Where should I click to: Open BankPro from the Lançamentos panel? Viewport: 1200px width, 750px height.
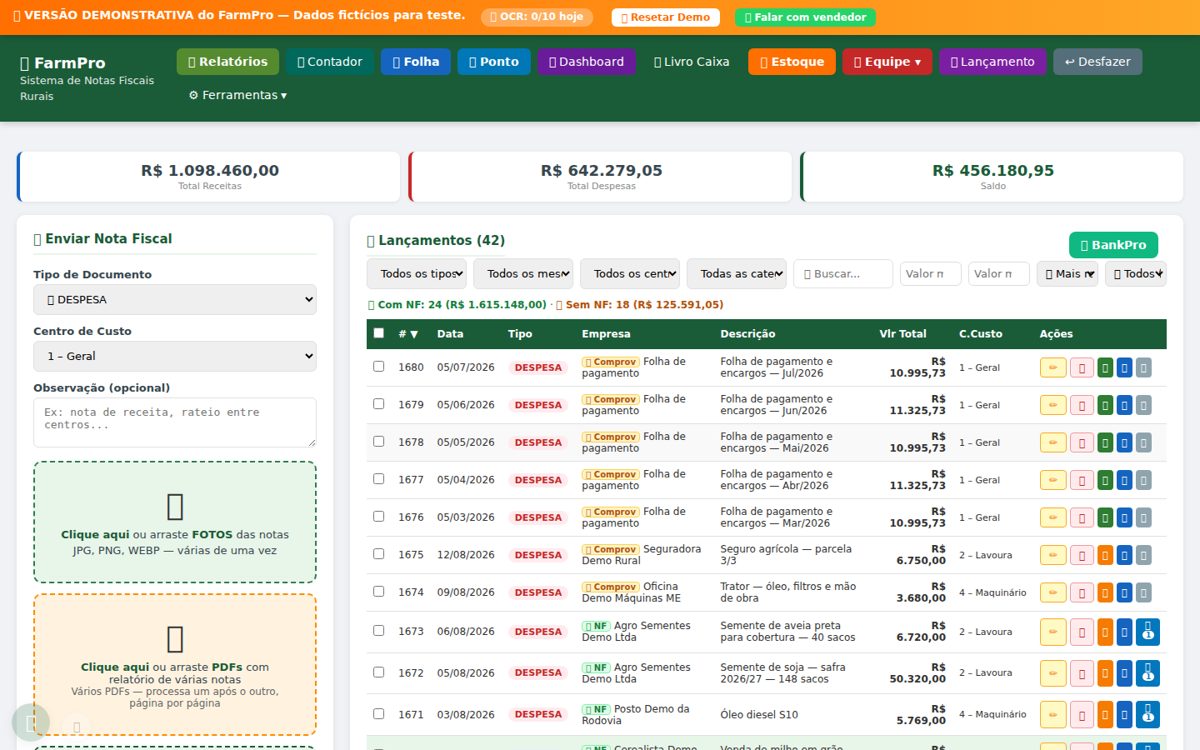(x=1113, y=245)
